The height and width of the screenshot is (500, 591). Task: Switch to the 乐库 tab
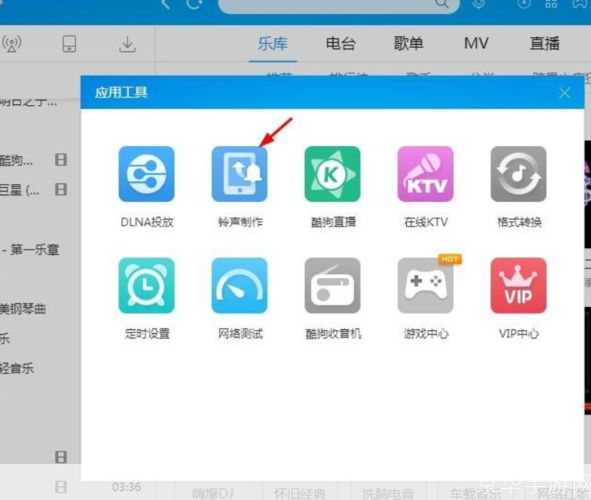pyautogui.click(x=273, y=43)
